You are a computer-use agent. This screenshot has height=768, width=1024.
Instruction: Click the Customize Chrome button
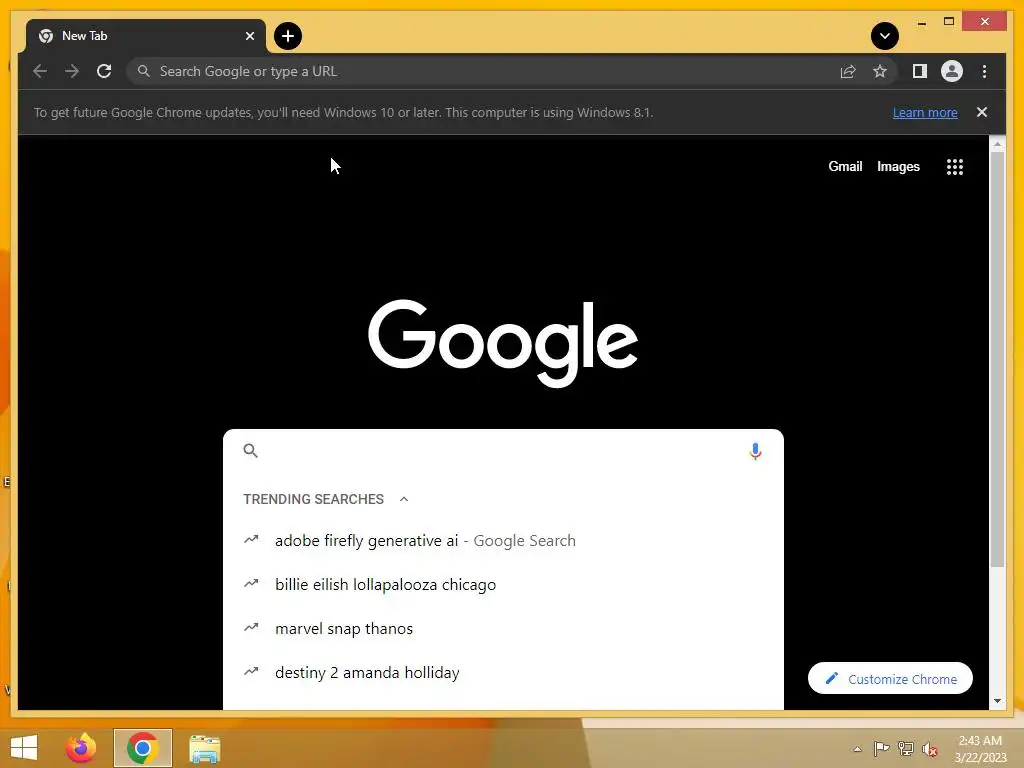[x=890, y=679]
